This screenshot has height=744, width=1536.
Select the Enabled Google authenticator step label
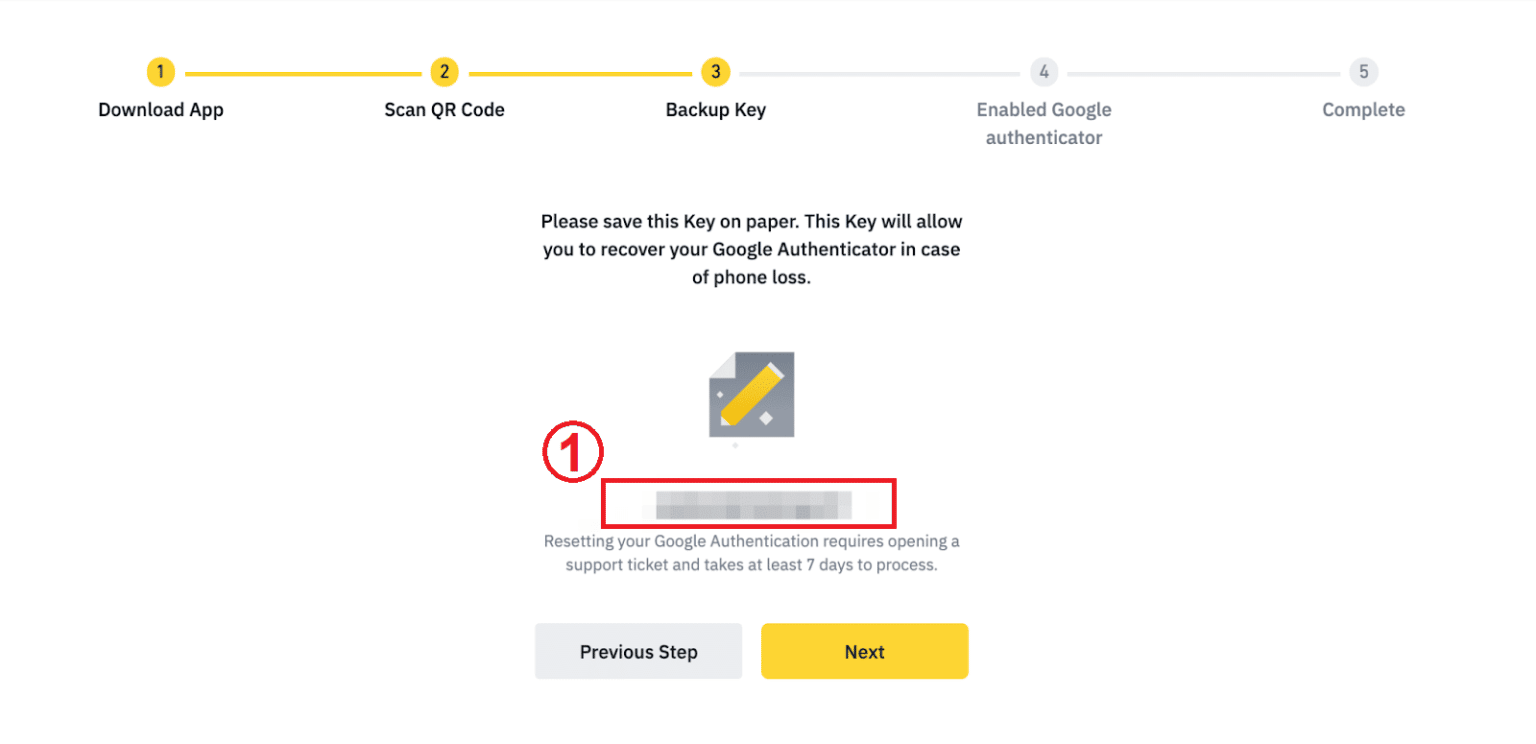pyautogui.click(x=1043, y=123)
